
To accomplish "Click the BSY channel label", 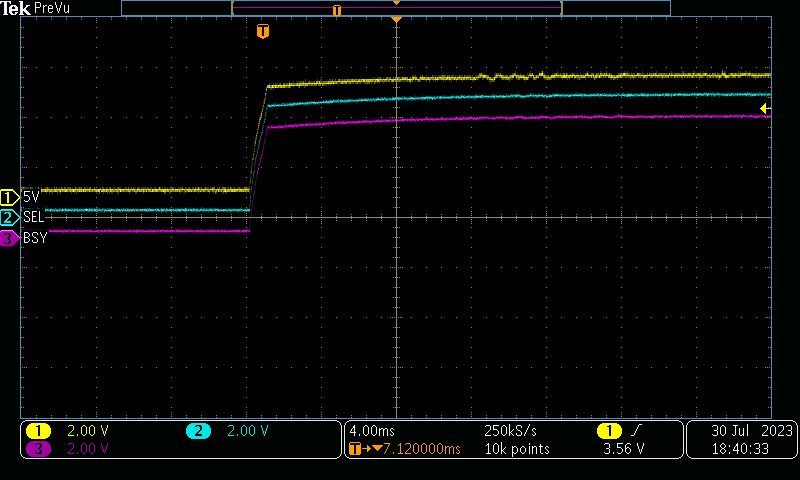I will pyautogui.click(x=35, y=238).
